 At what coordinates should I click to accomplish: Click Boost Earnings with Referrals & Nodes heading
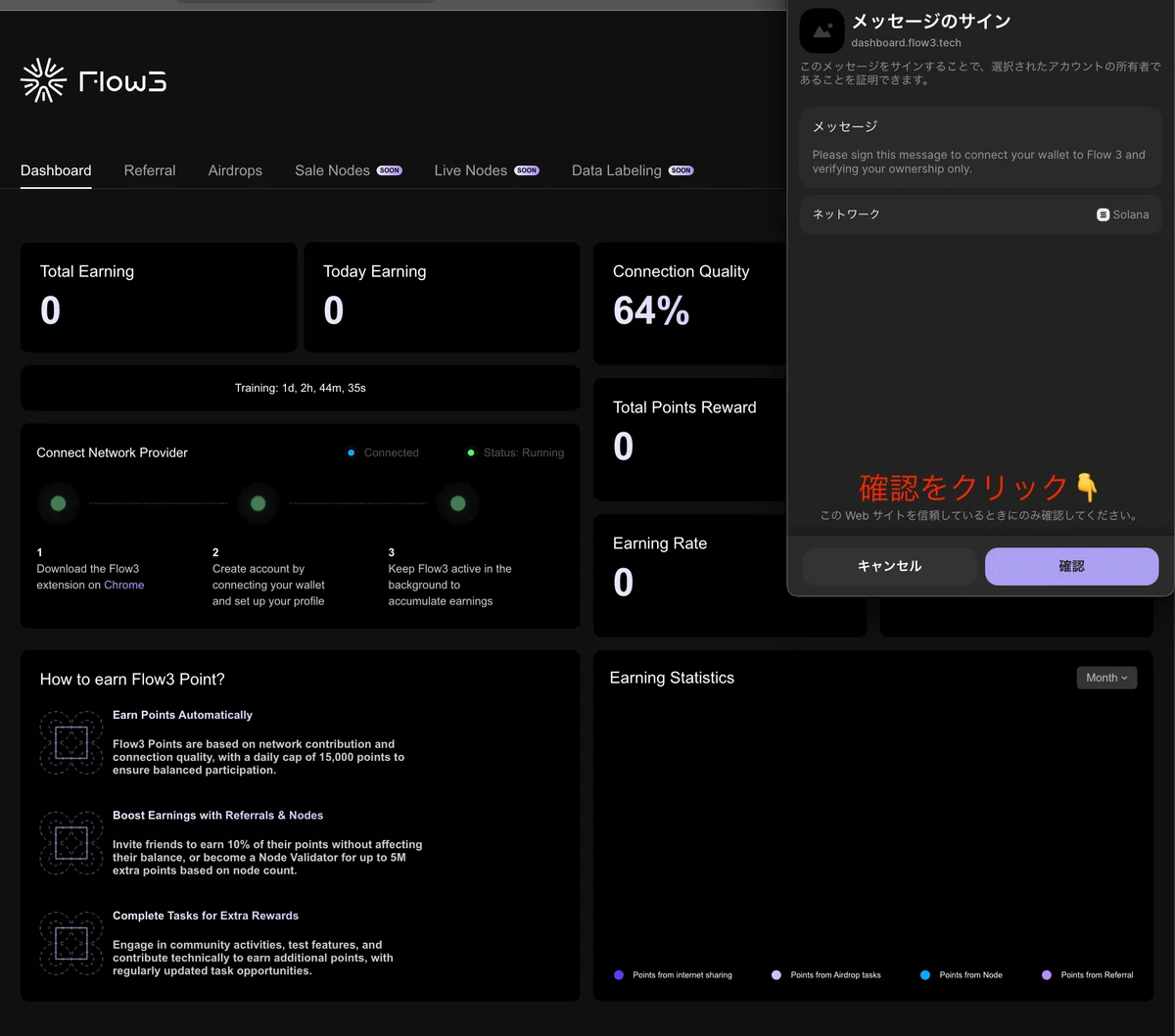(217, 815)
